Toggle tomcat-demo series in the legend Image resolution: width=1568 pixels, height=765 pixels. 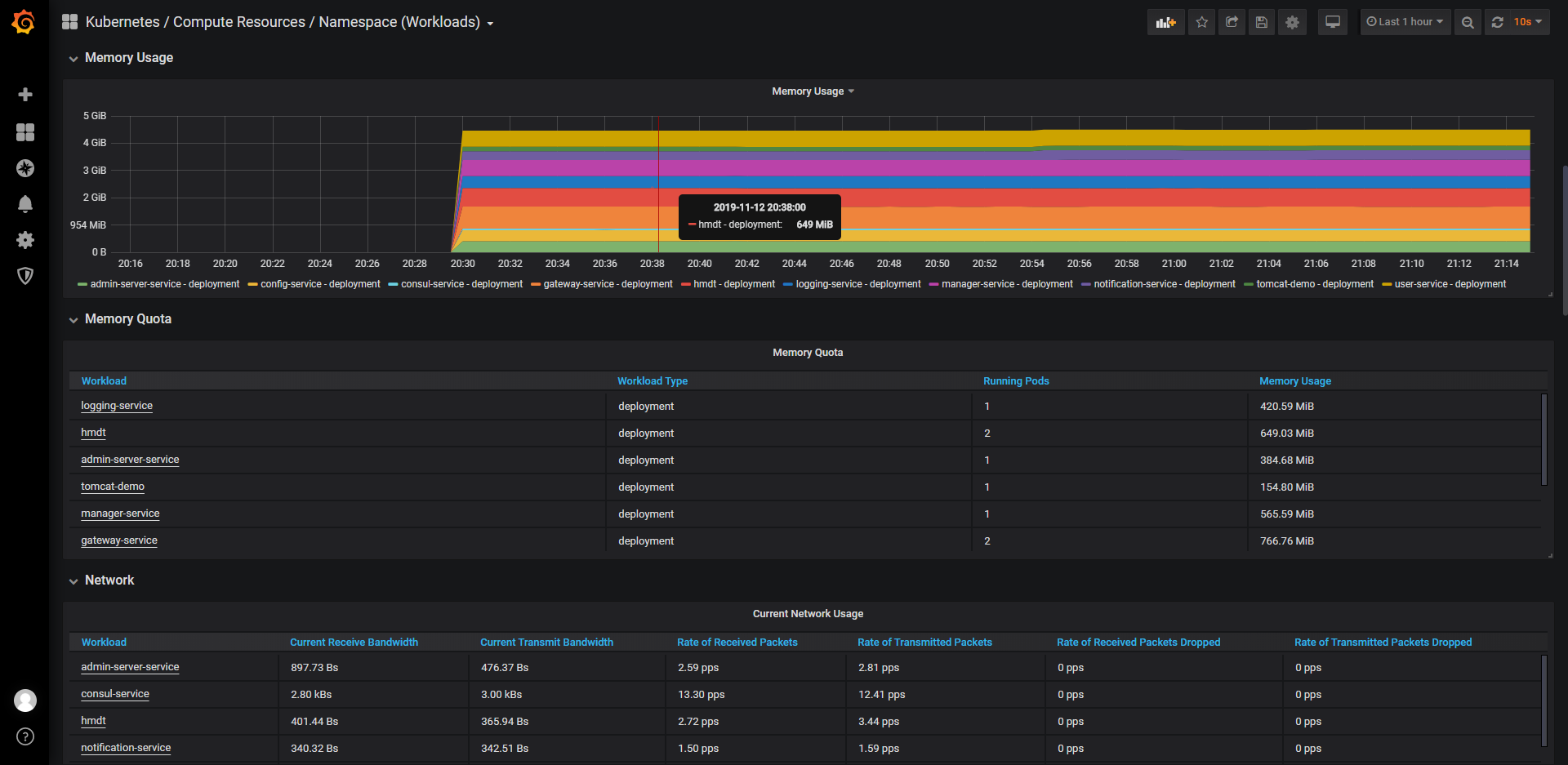coord(1314,284)
